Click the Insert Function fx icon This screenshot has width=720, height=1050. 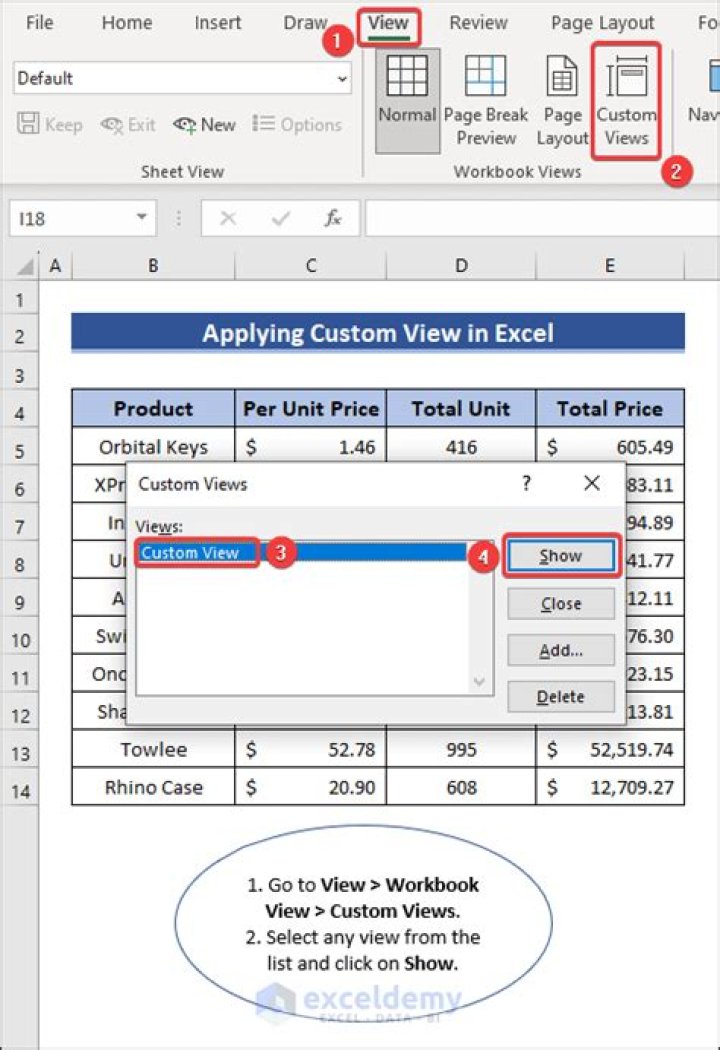point(333,218)
